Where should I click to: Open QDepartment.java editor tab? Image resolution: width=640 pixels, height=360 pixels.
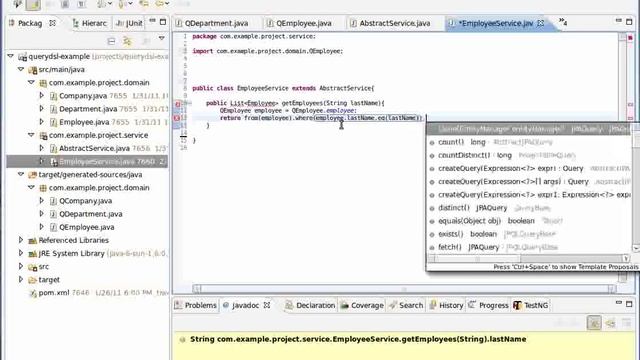211,23
